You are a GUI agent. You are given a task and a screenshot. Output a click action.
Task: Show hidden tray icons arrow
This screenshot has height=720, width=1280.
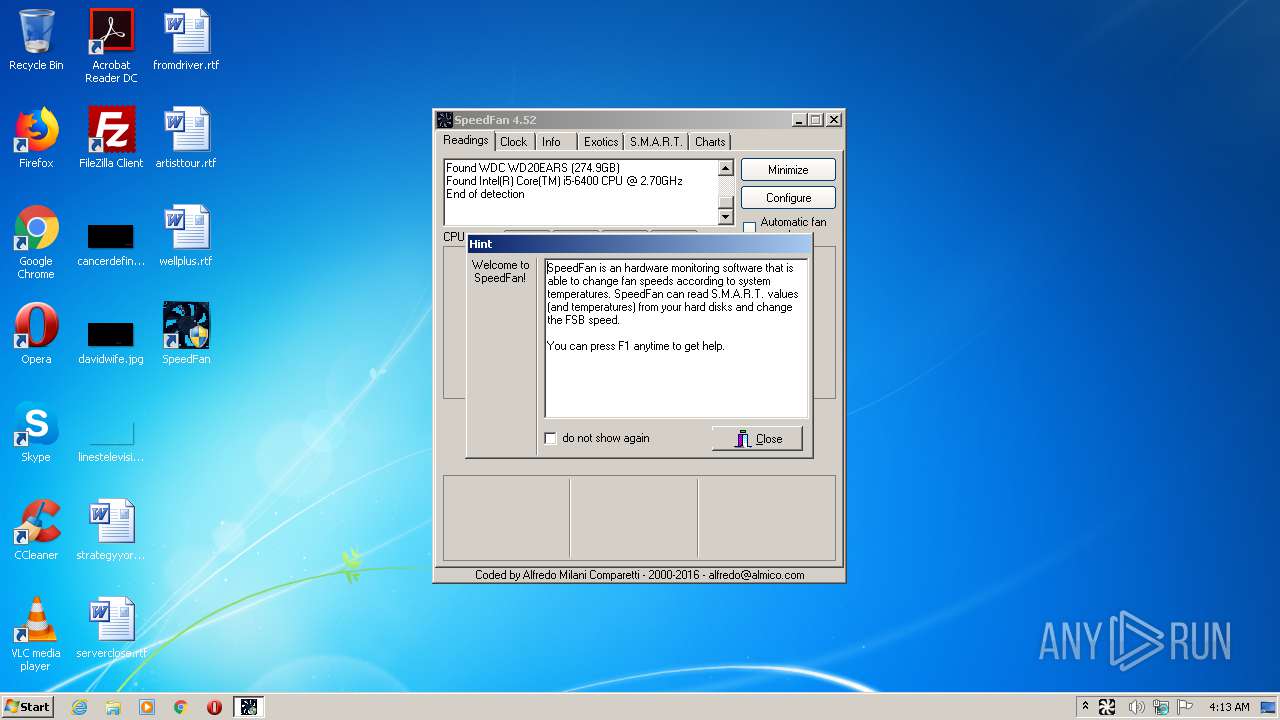click(1085, 707)
